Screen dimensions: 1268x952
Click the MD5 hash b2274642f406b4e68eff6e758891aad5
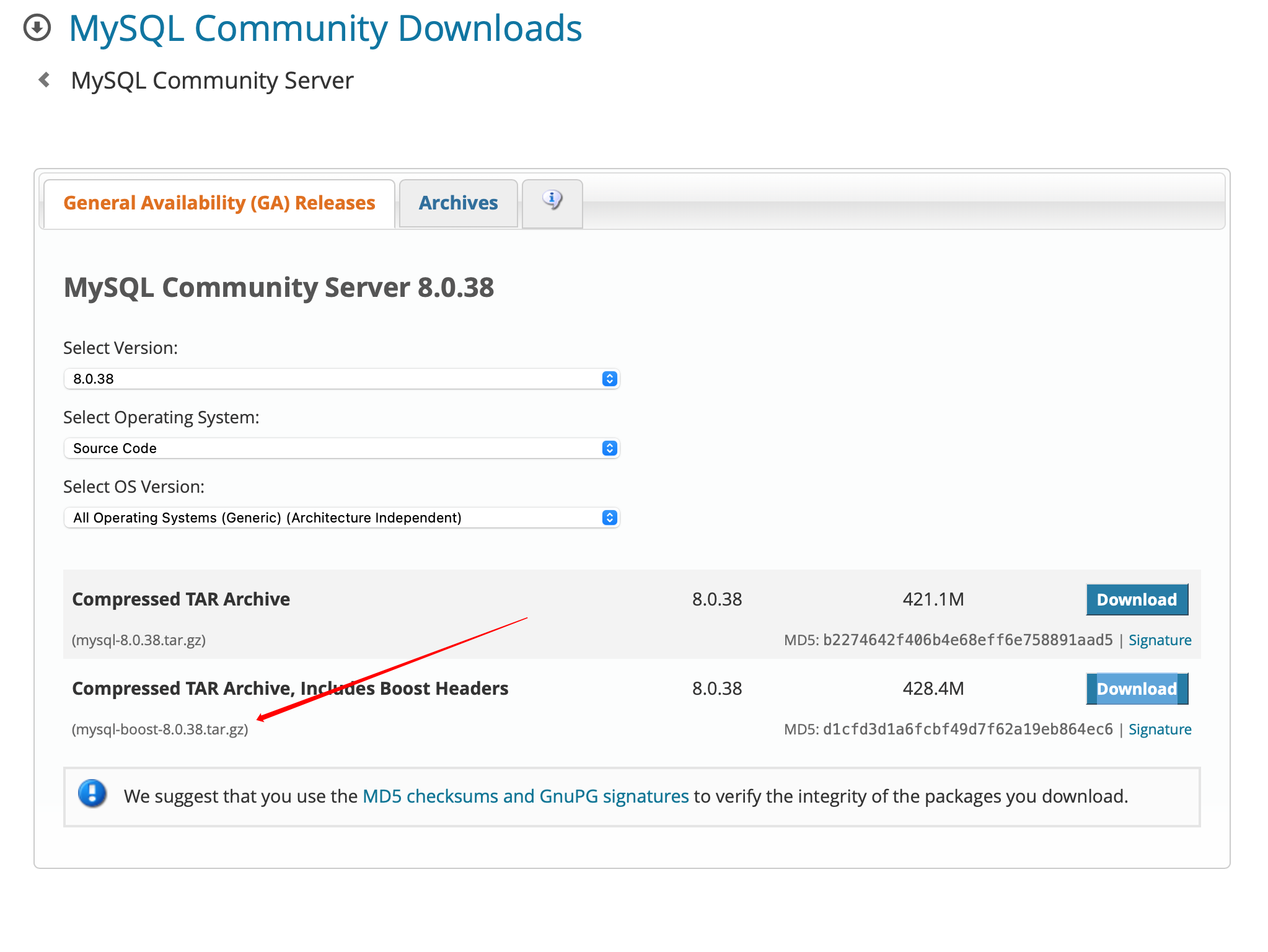pos(968,640)
